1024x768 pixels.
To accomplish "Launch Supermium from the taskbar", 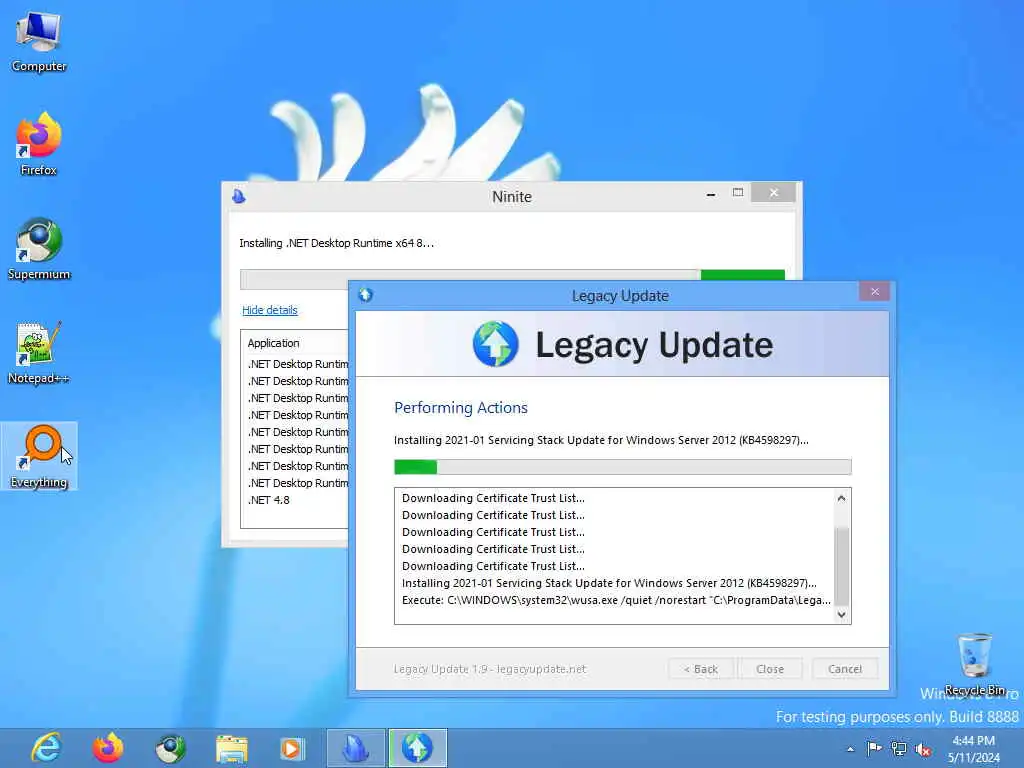I will click(170, 748).
